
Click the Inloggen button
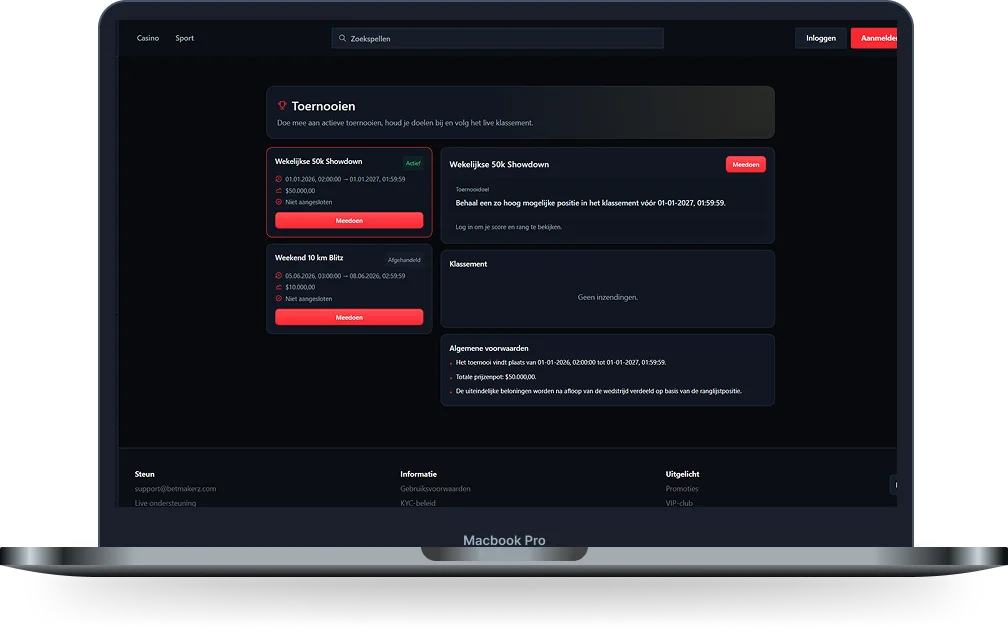coord(821,38)
